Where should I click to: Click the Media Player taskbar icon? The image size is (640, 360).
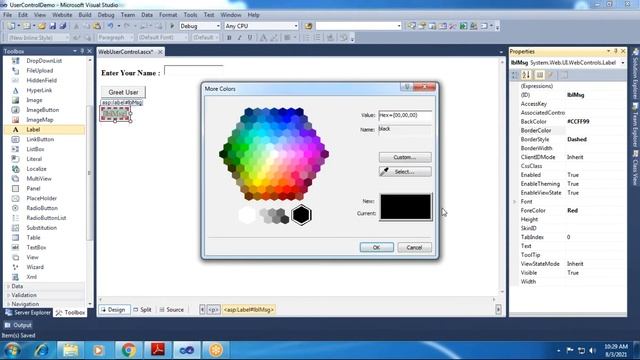coord(98,350)
